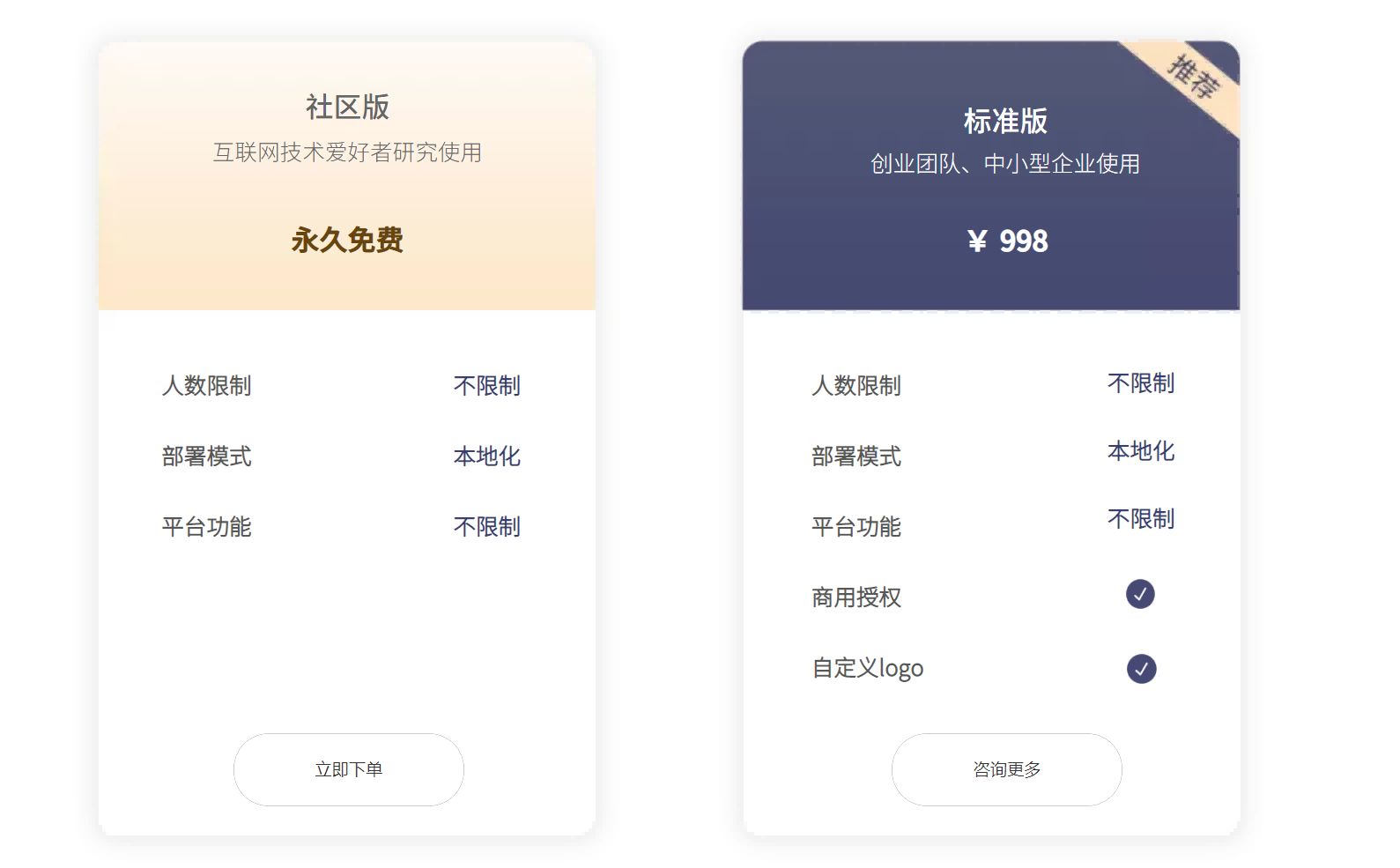Select the 不限制 value for 人数限制
1400x868 pixels.
[485, 385]
